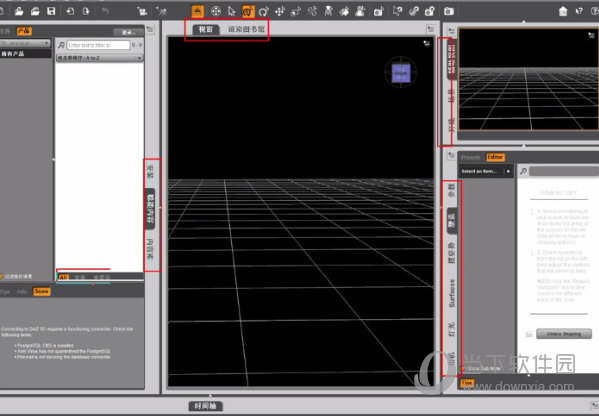
Task: Select the All filter tab
Action: point(63,277)
